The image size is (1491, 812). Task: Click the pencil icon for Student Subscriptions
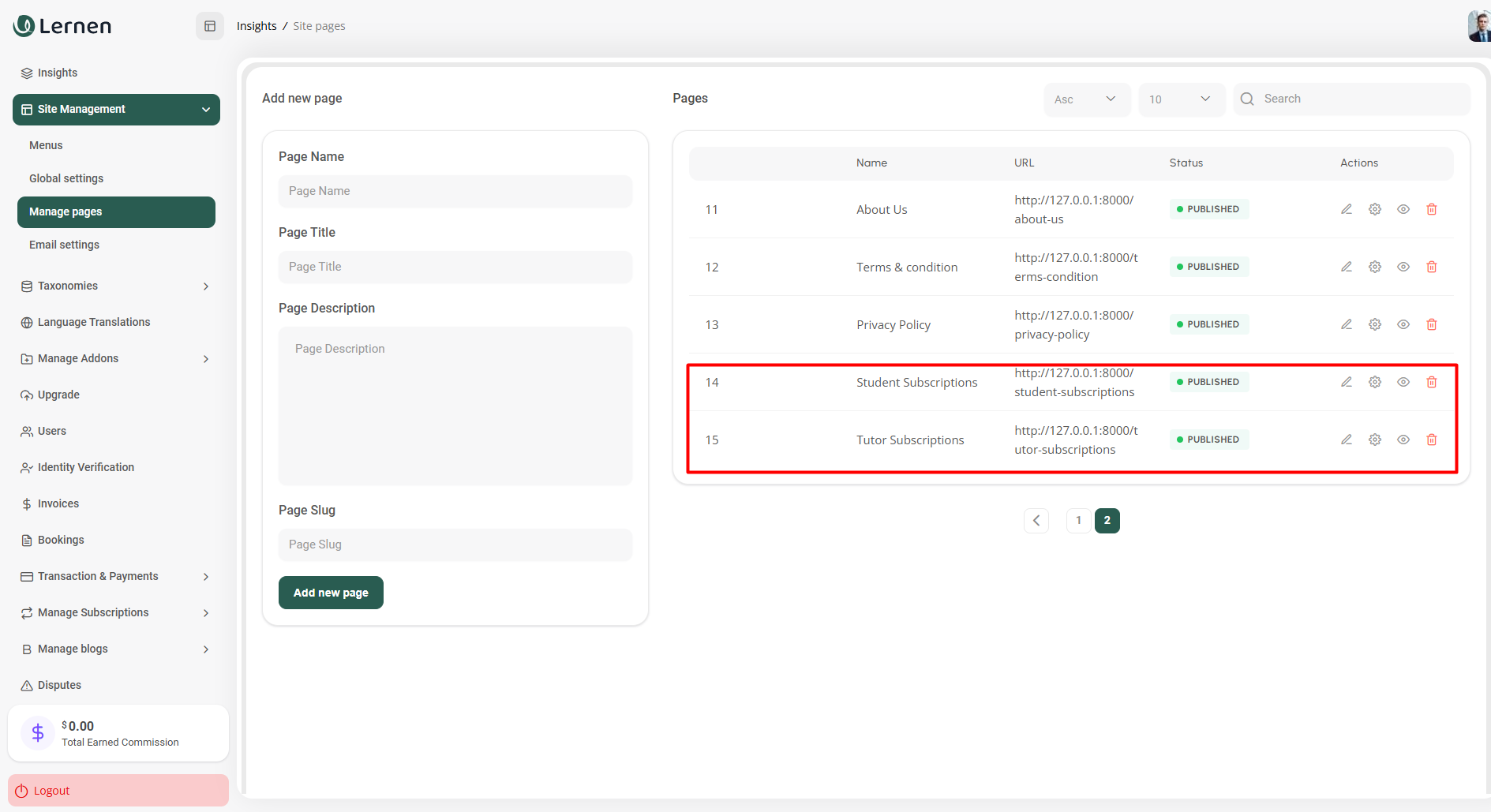(1346, 382)
